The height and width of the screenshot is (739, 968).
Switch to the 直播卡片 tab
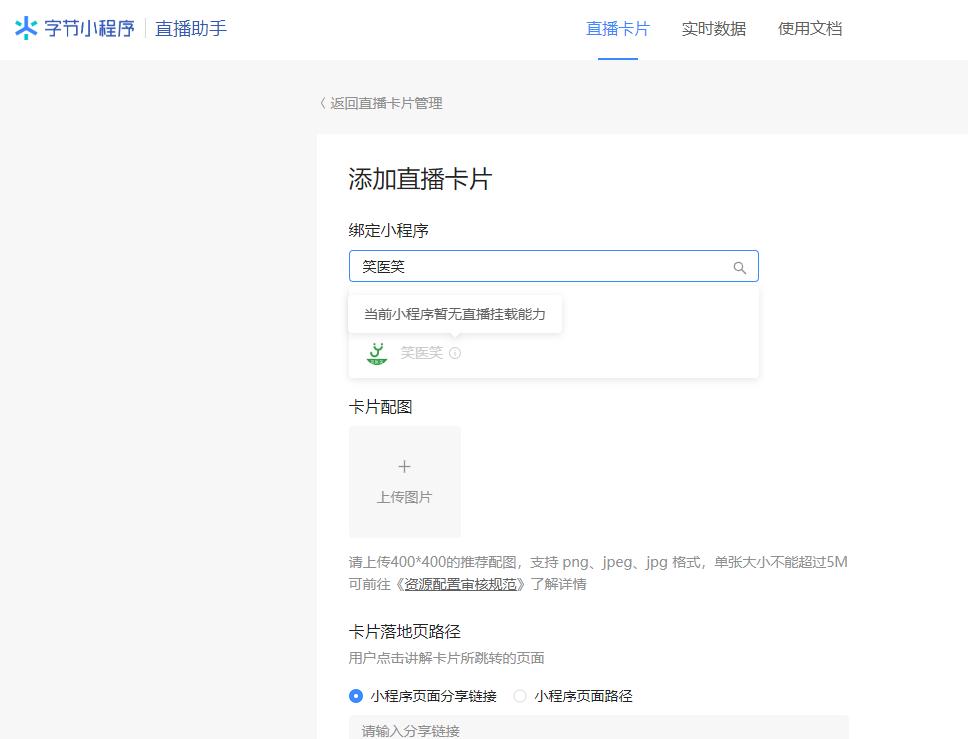click(x=617, y=29)
